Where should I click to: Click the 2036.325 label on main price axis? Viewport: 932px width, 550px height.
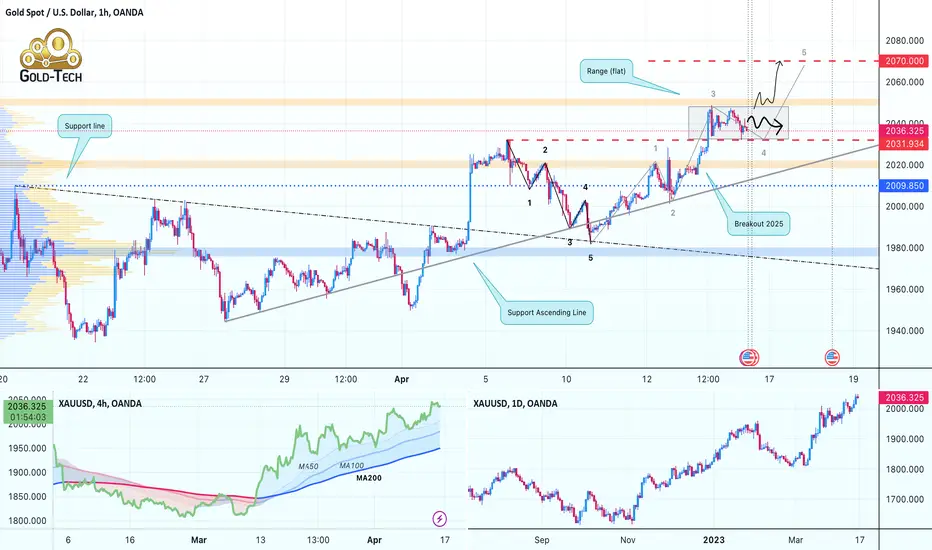[x=905, y=131]
